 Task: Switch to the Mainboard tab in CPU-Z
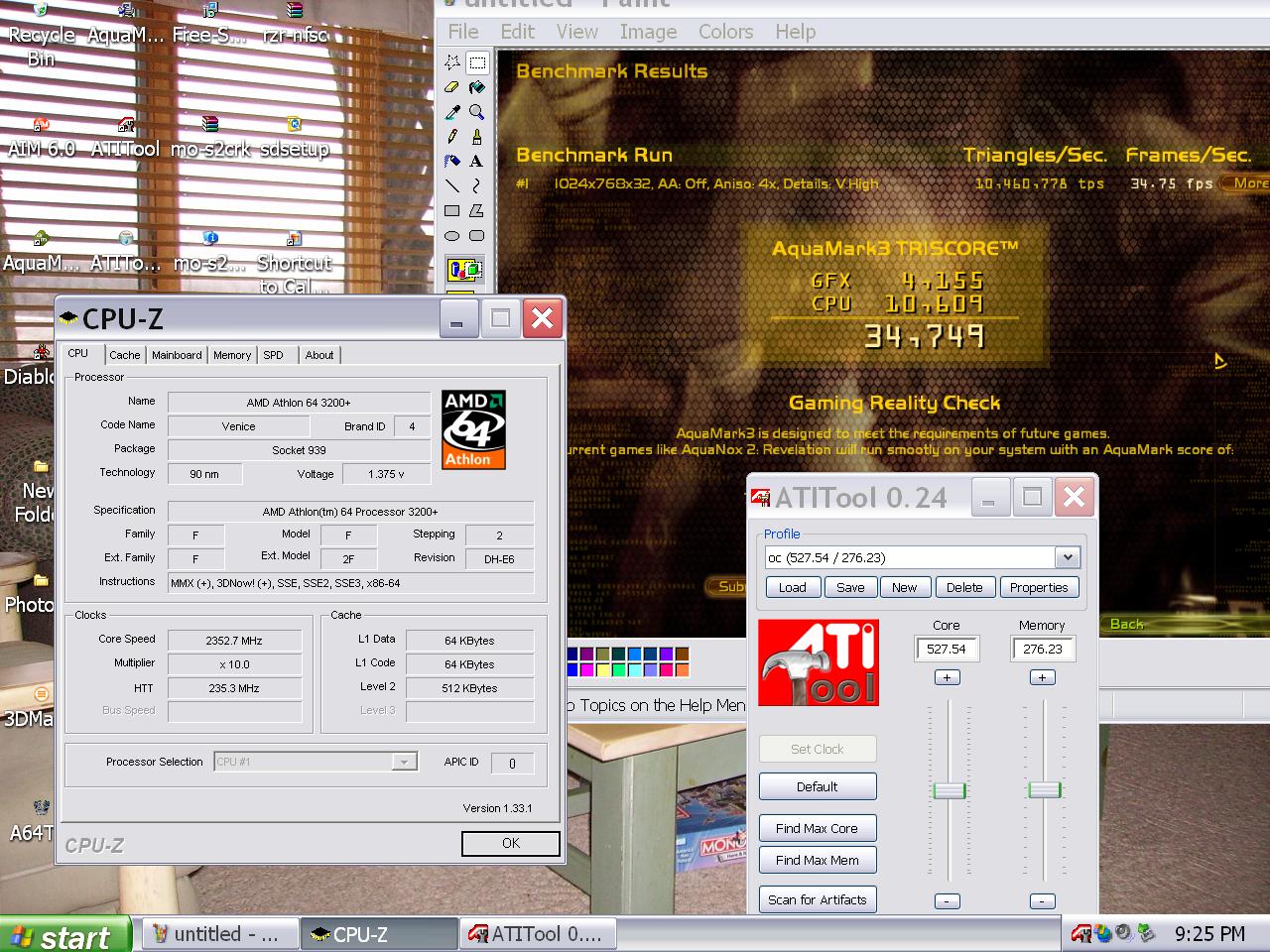[177, 355]
